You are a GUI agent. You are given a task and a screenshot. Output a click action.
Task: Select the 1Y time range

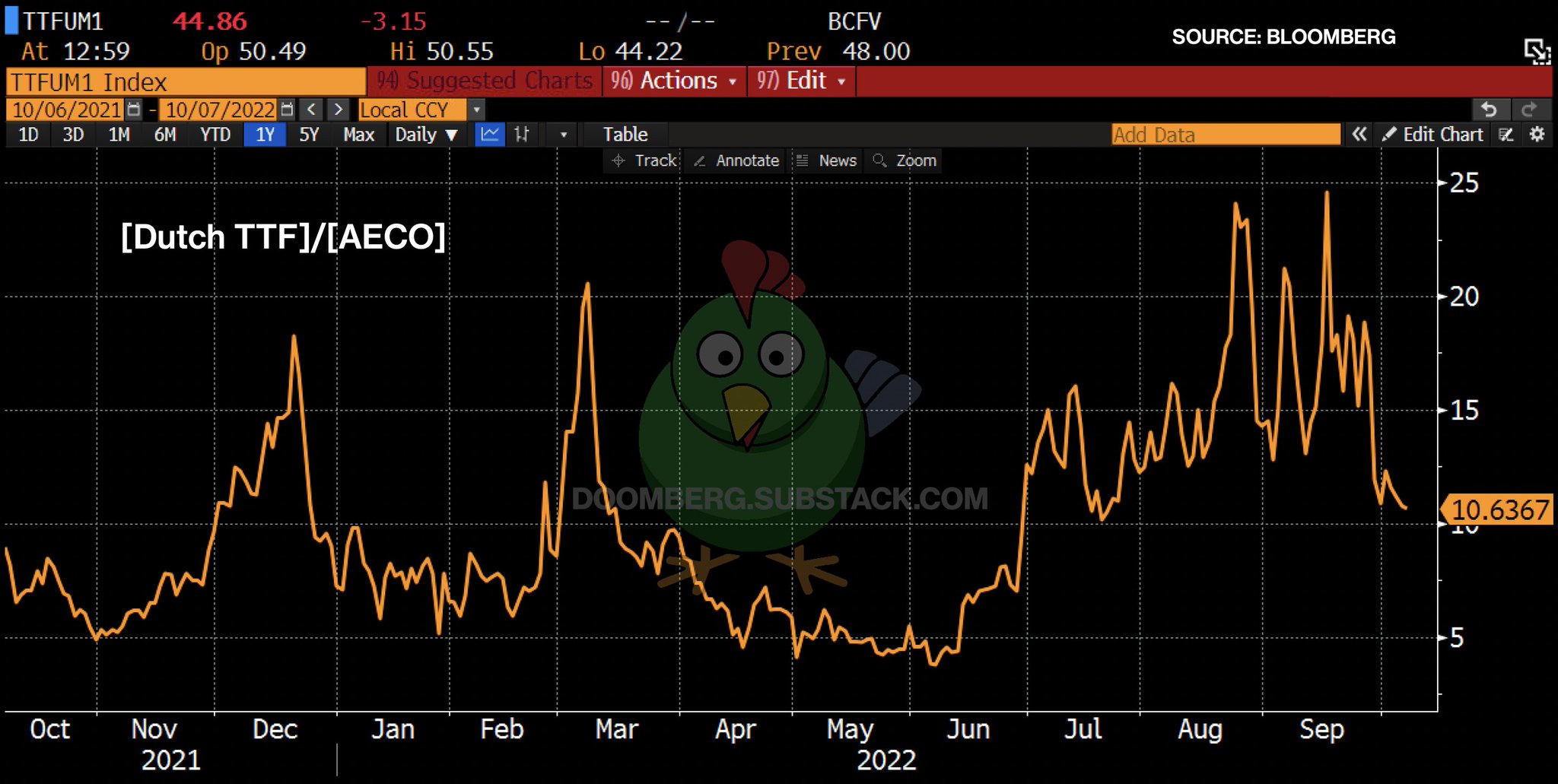click(x=265, y=135)
